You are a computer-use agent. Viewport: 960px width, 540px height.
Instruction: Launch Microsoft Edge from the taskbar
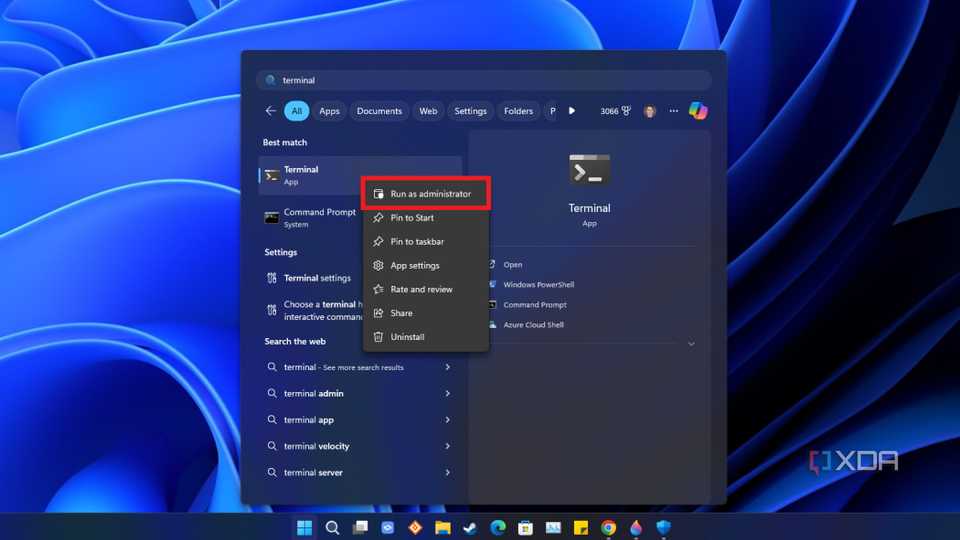pos(498,527)
